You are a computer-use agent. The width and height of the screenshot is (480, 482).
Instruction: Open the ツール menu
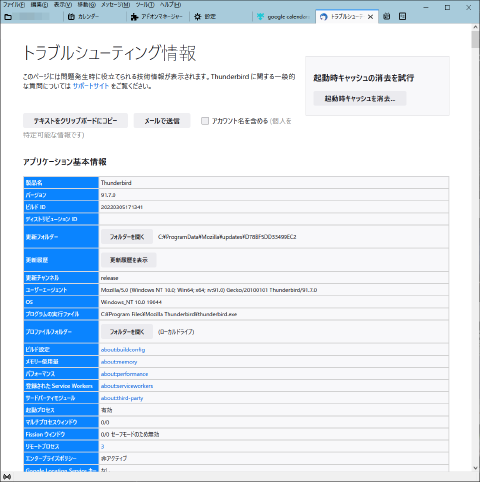(145, 5)
